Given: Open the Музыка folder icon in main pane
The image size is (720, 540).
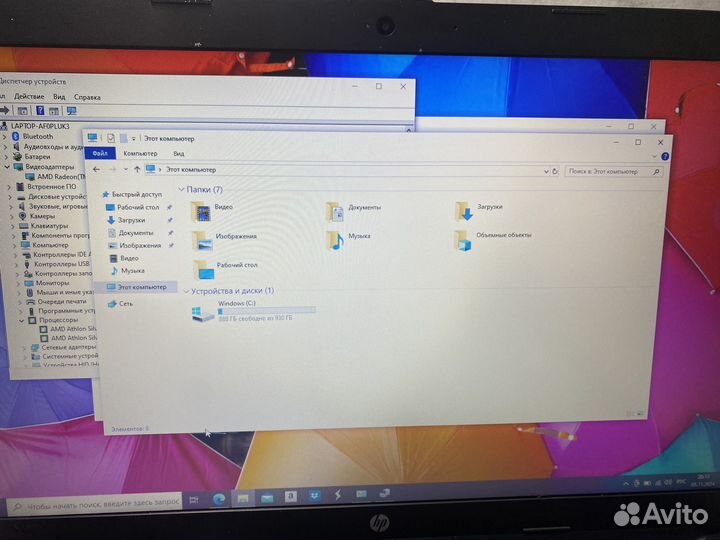Looking at the screenshot, I should [335, 240].
